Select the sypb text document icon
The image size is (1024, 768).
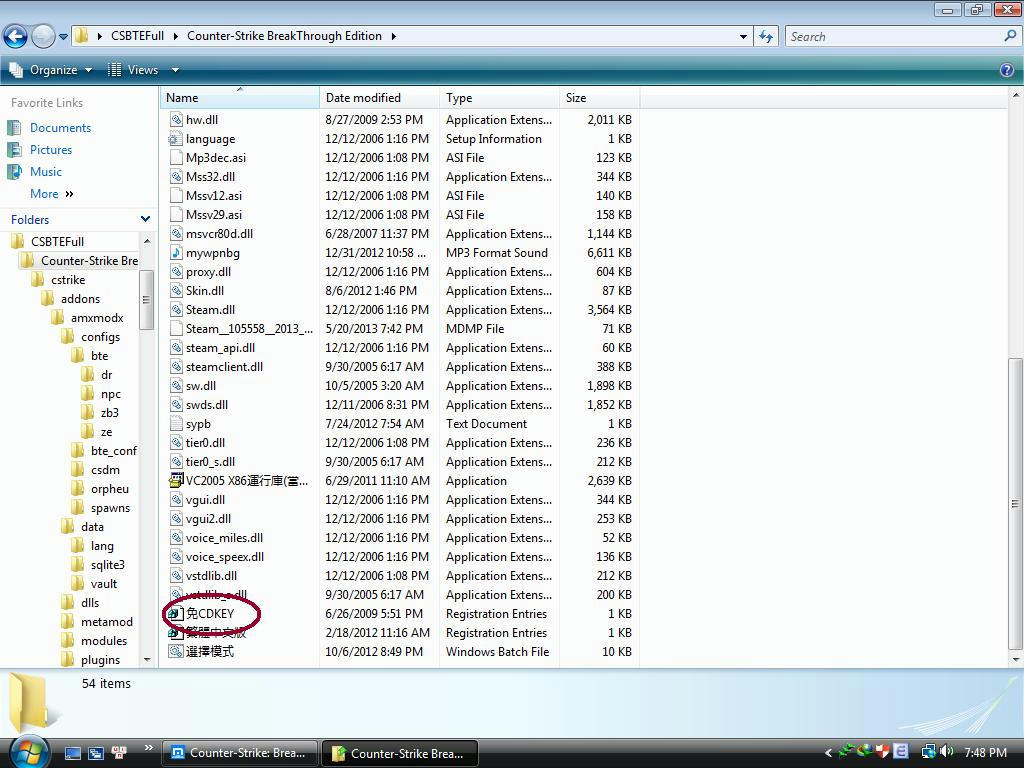[176, 424]
